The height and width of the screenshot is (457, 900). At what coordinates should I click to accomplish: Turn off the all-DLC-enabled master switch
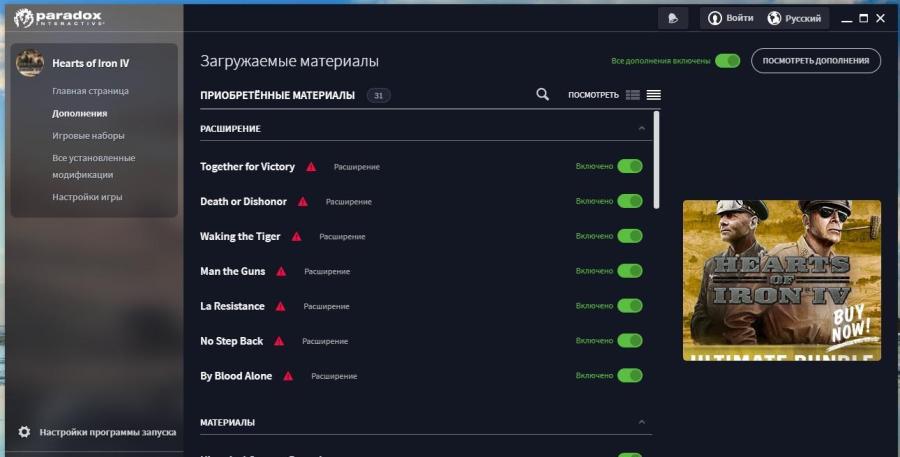coord(727,61)
